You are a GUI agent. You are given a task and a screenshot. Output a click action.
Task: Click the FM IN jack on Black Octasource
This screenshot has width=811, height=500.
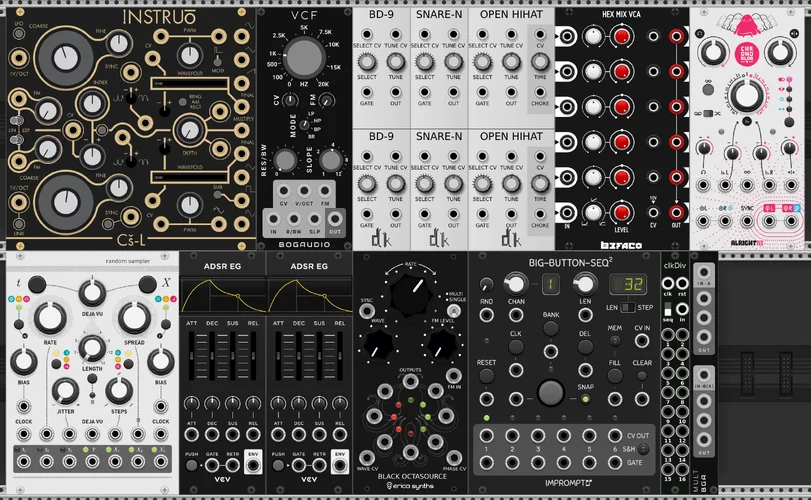[x=454, y=376]
